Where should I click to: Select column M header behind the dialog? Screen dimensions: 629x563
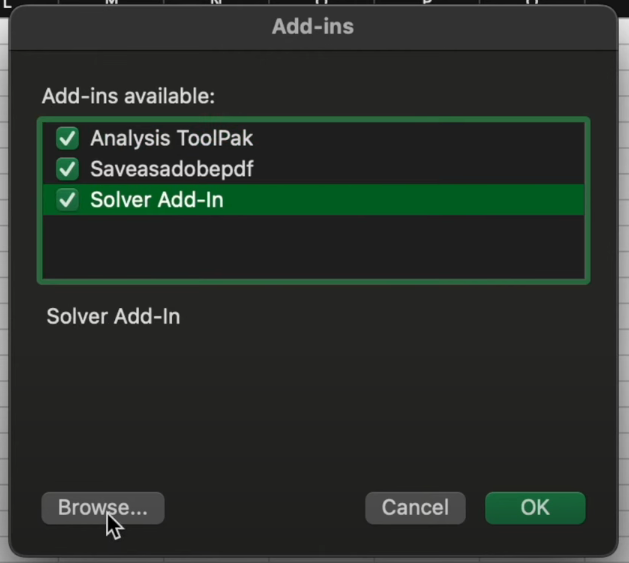click(x=111, y=3)
